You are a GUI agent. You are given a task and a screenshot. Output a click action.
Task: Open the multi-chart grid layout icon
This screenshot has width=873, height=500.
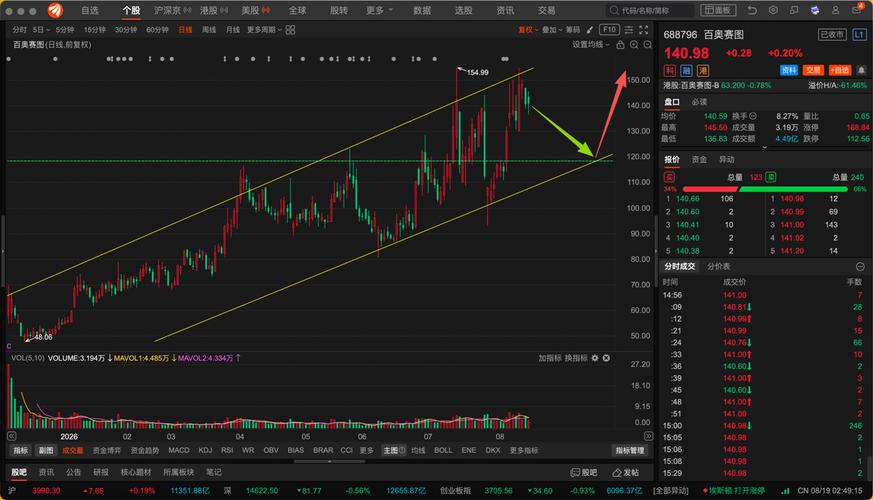[291, 30]
